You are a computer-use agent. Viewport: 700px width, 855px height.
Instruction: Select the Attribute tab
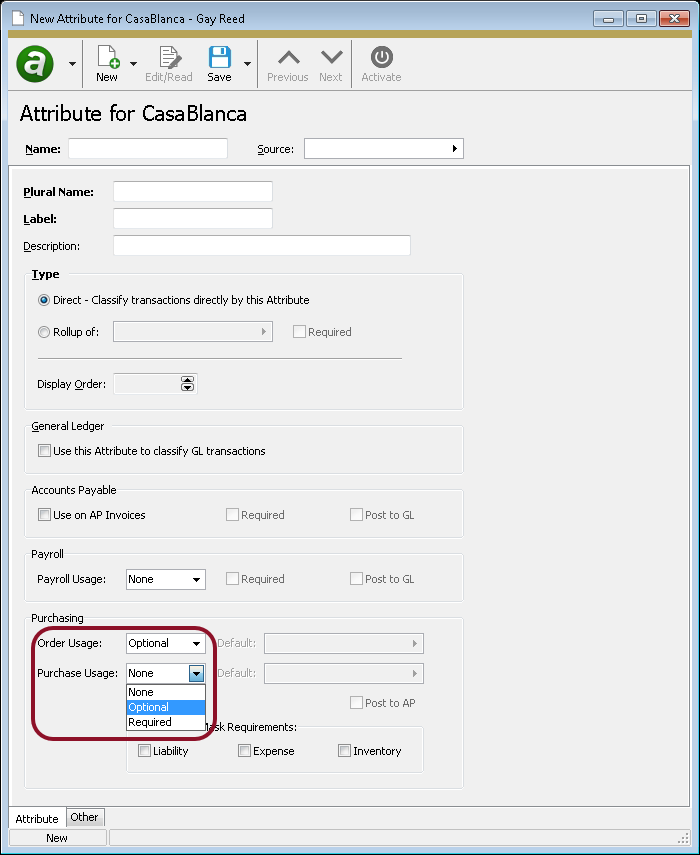pos(36,818)
